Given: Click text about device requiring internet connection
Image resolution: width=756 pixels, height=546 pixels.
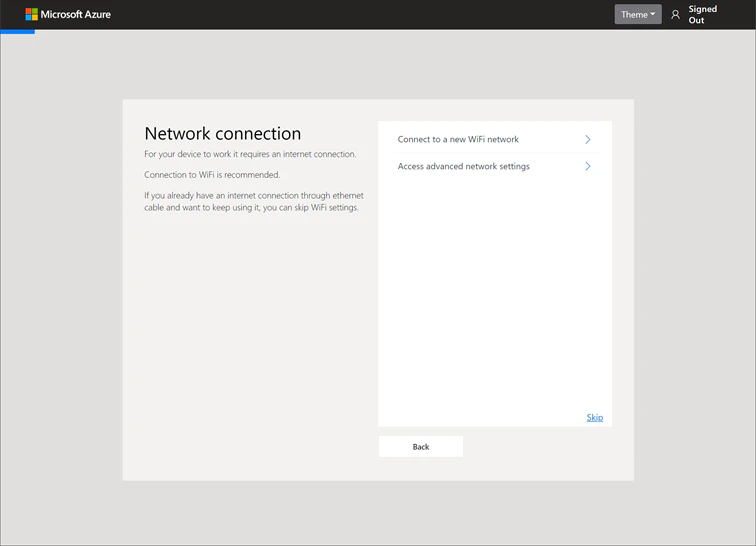Looking at the screenshot, I should 250,154.
